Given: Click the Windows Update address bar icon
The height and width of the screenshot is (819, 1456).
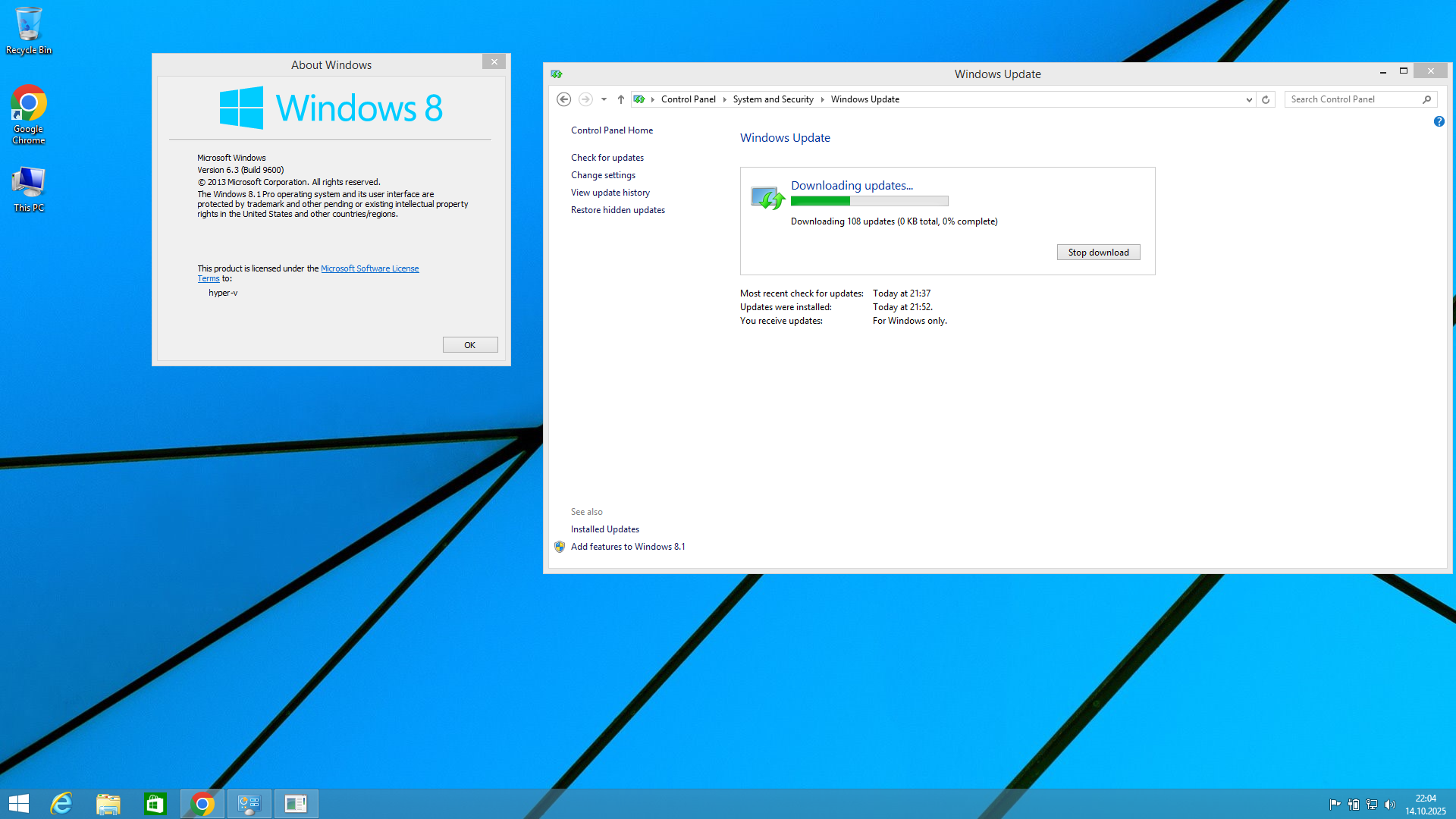Looking at the screenshot, I should tap(639, 99).
